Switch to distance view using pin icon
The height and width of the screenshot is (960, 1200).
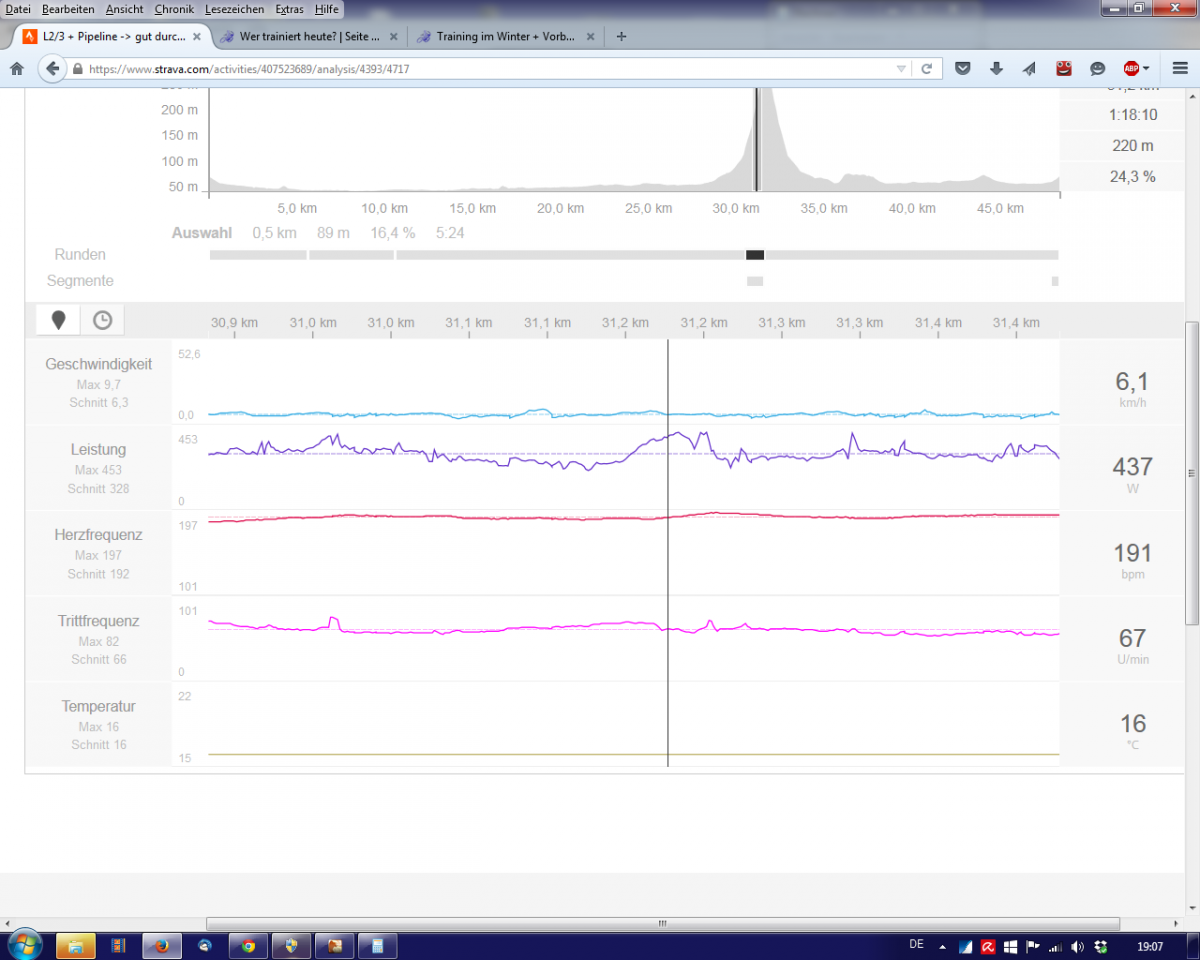[58, 320]
